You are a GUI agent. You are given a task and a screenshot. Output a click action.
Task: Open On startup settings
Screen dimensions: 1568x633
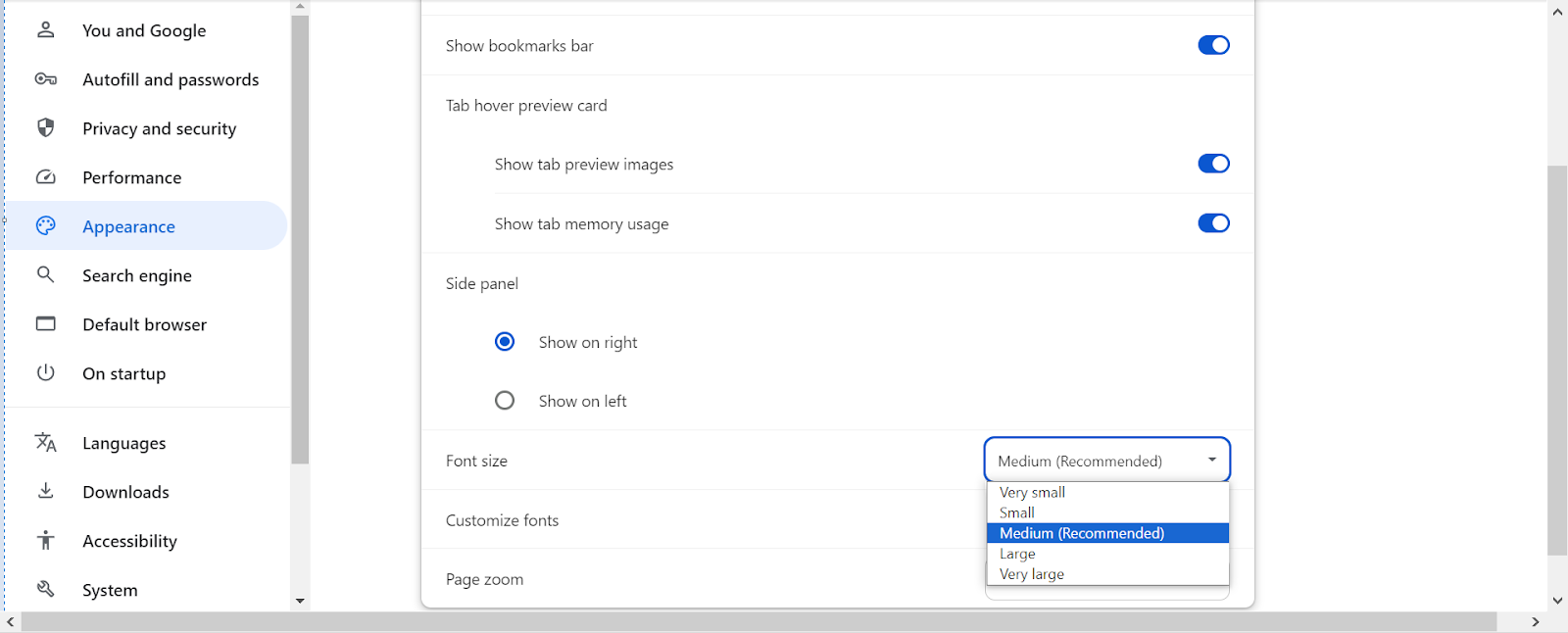click(123, 373)
